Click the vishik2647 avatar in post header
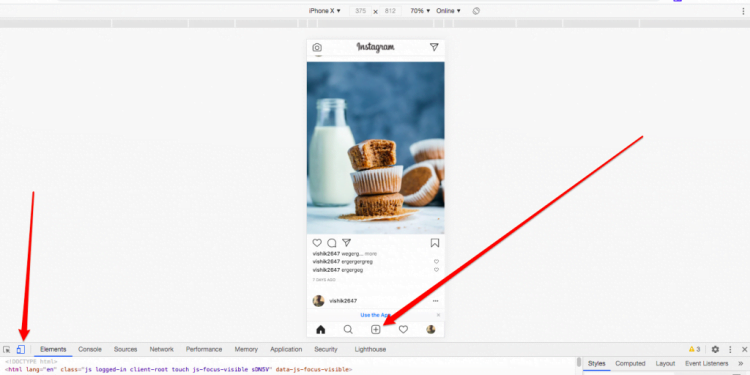 pyautogui.click(x=319, y=301)
